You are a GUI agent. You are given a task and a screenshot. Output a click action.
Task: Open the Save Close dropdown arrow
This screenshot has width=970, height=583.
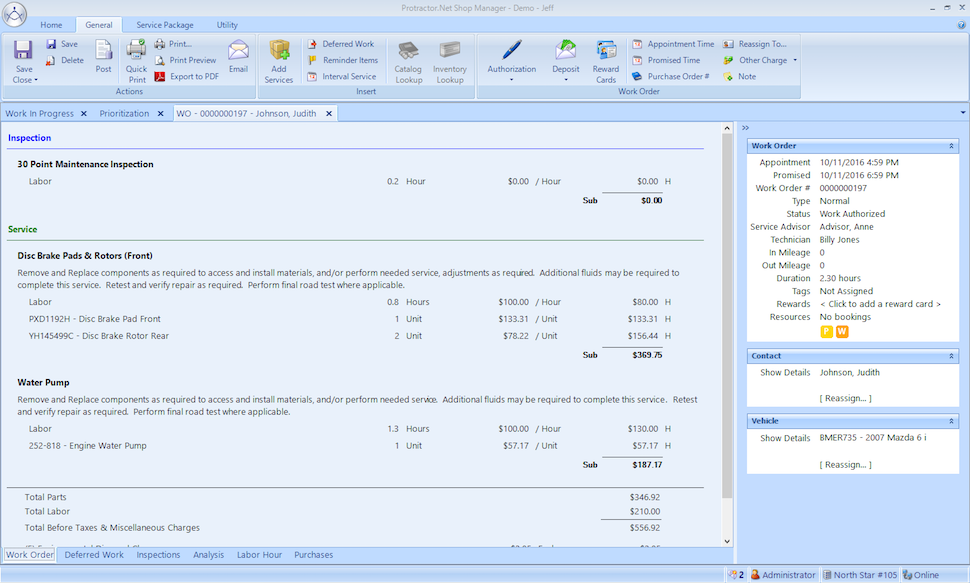(x=36, y=80)
